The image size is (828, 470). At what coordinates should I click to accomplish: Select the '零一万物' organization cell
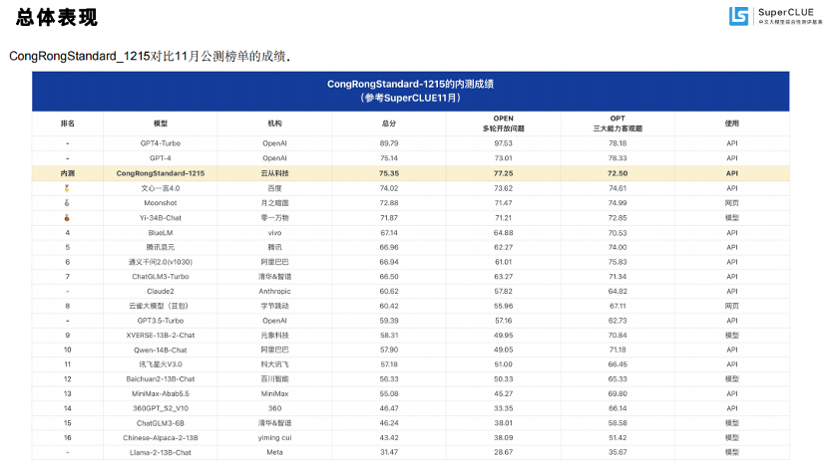(x=275, y=218)
